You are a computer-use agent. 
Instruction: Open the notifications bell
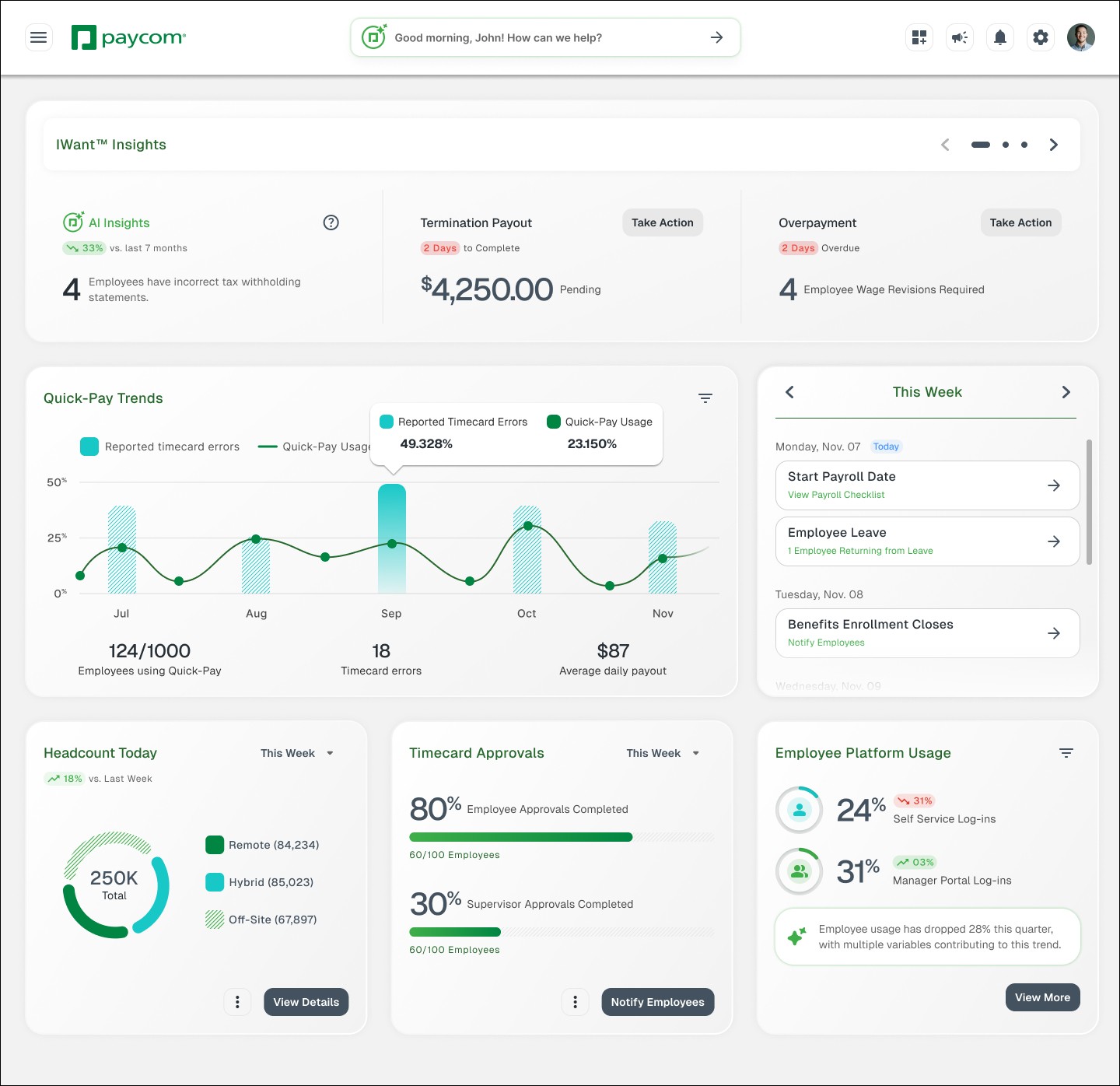[x=1000, y=37]
